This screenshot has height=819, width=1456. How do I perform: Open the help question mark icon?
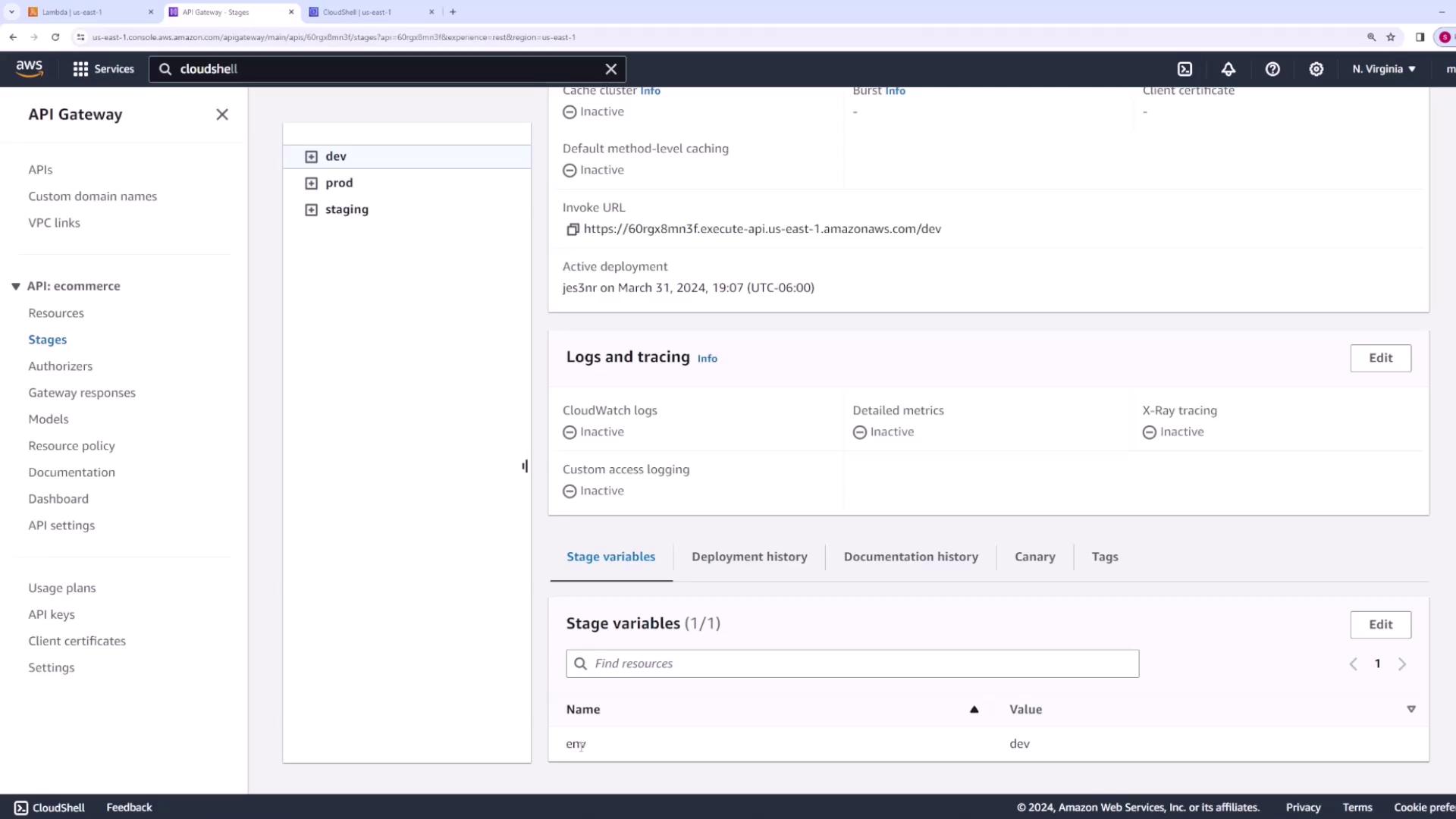pyautogui.click(x=1272, y=69)
